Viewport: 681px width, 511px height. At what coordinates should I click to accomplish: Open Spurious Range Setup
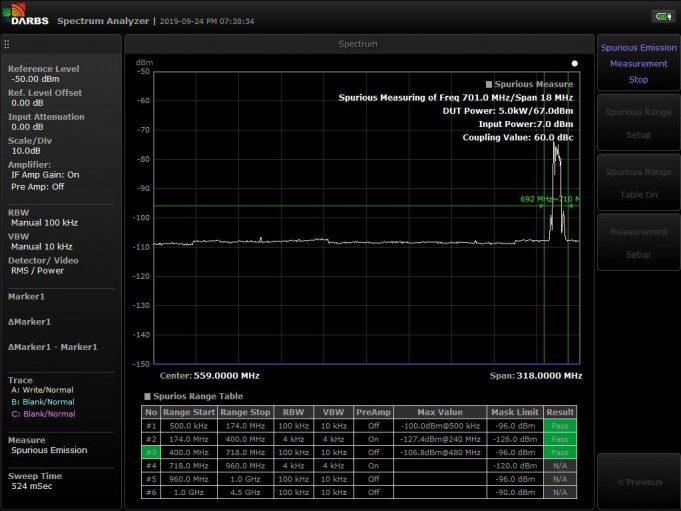637,123
